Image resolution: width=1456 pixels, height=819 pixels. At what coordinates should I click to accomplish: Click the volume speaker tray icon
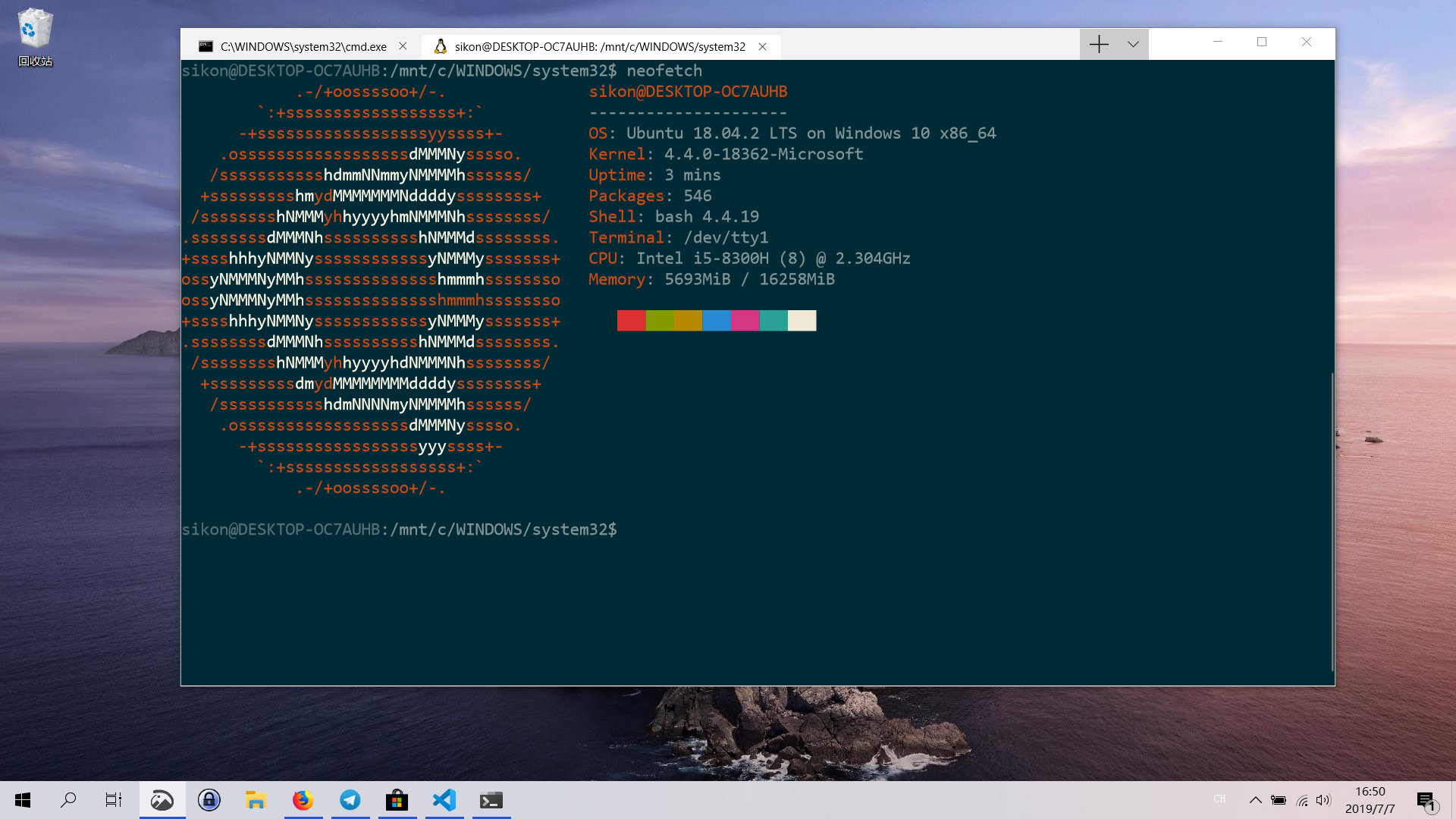pos(1323,800)
